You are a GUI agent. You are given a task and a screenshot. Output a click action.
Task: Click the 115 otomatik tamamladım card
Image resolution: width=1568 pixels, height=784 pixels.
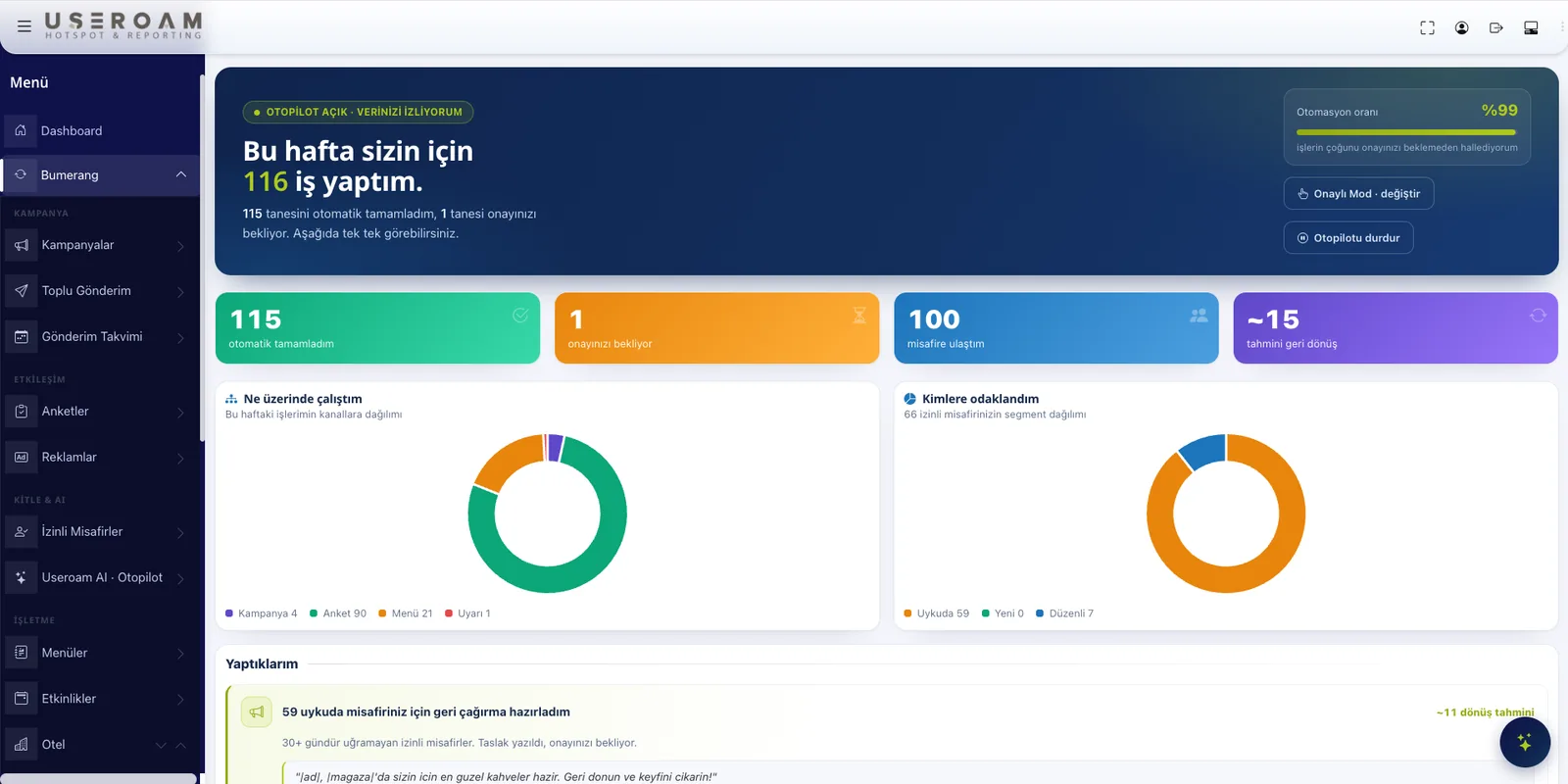tap(377, 328)
